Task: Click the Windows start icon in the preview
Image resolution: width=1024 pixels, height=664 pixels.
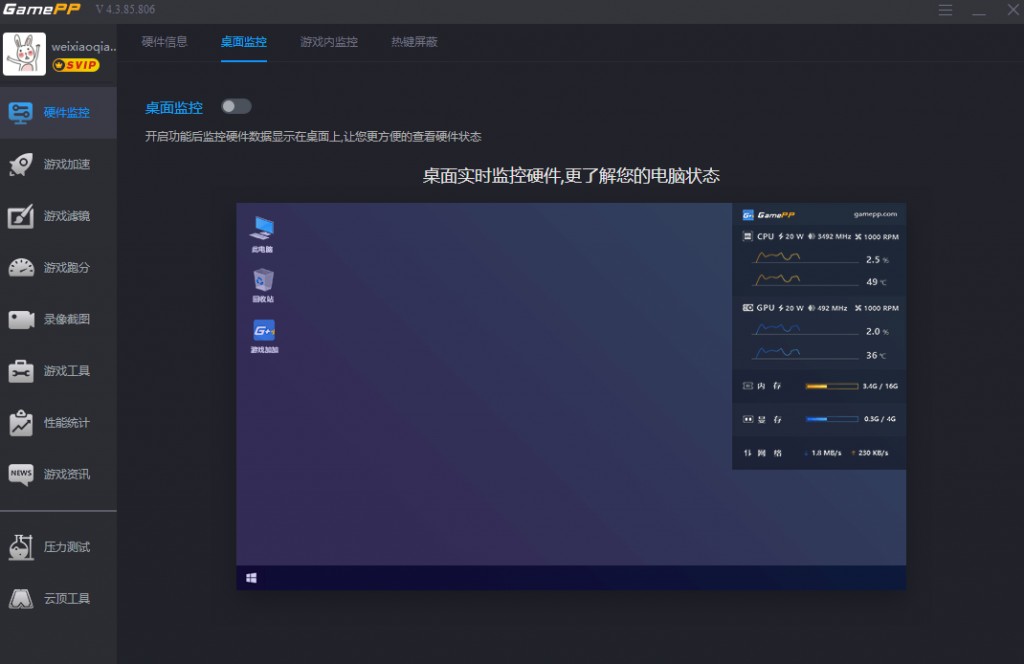Action: [249, 577]
